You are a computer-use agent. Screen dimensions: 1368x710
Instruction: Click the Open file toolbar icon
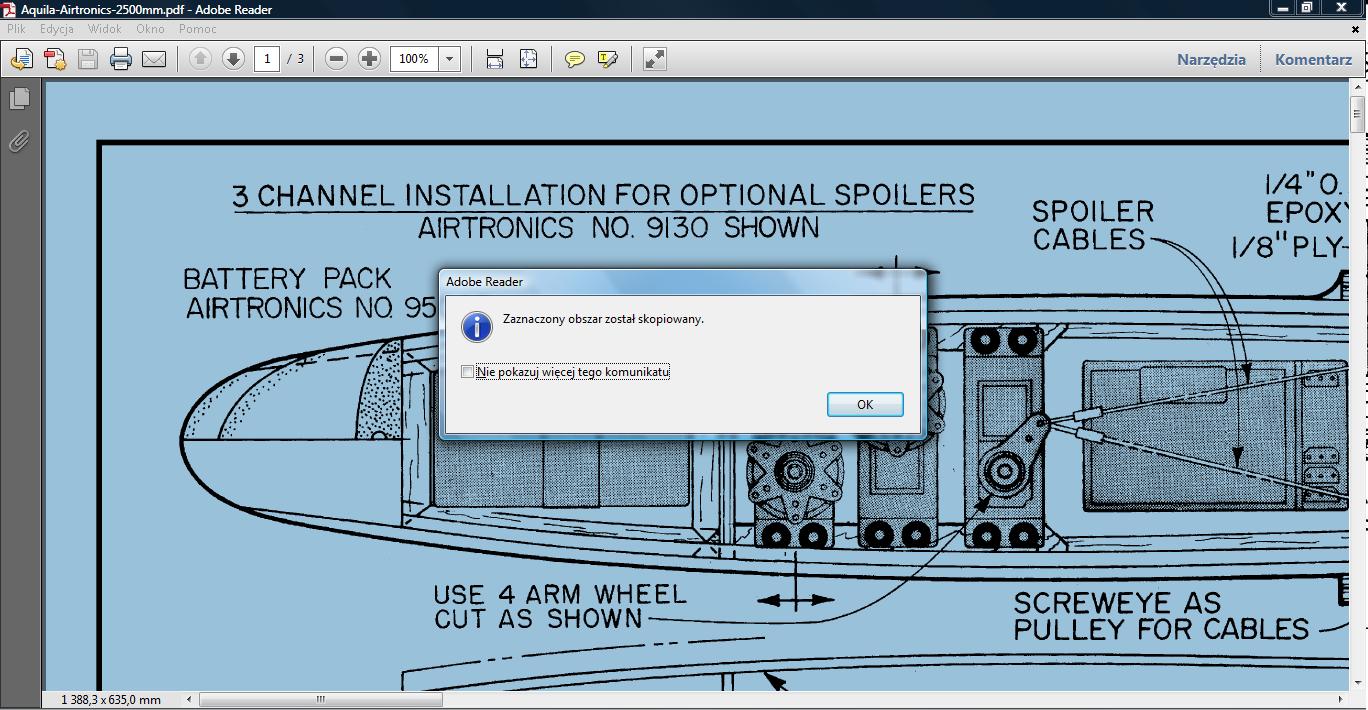[21, 59]
